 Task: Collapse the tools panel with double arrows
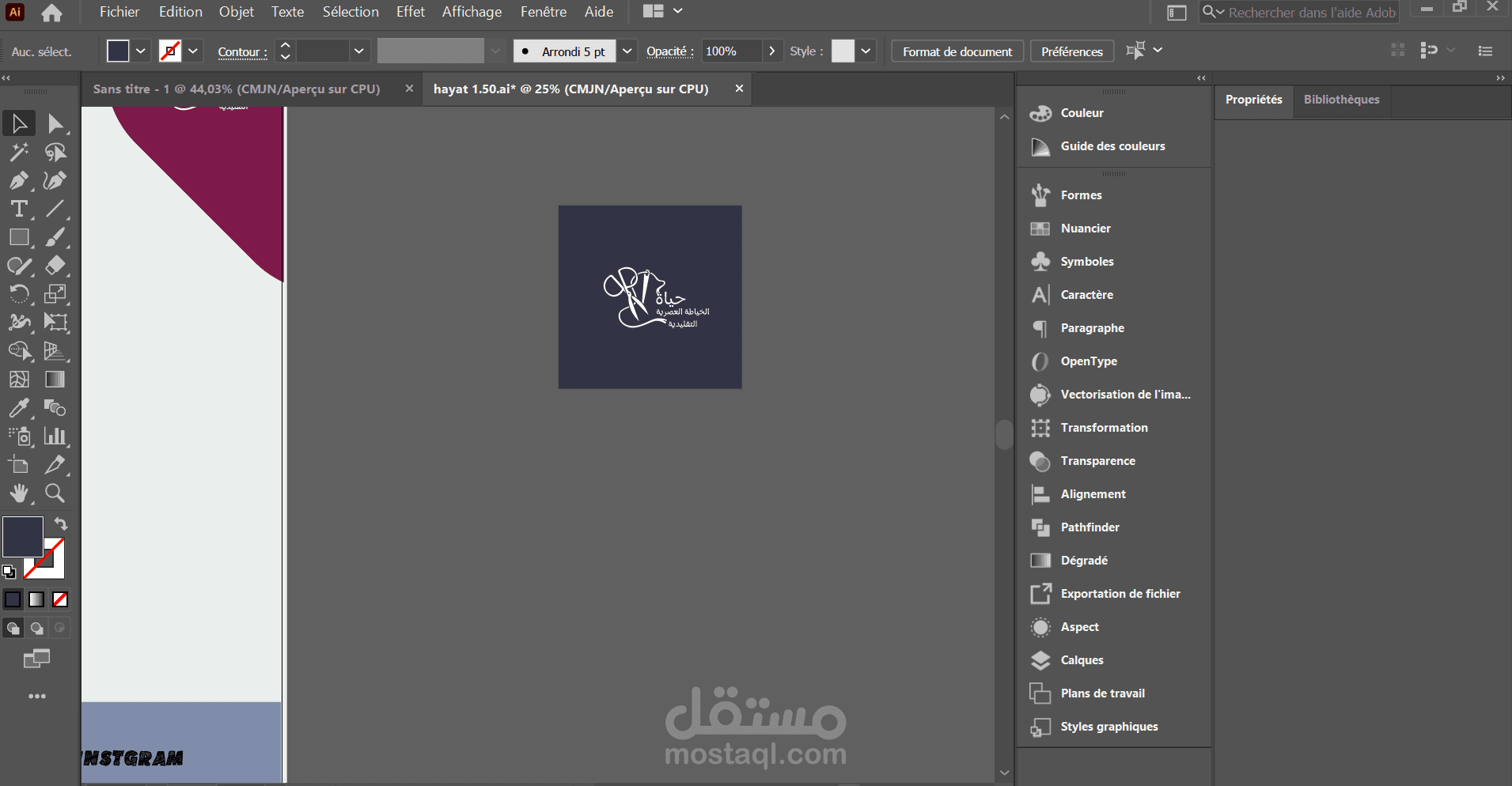coord(6,78)
